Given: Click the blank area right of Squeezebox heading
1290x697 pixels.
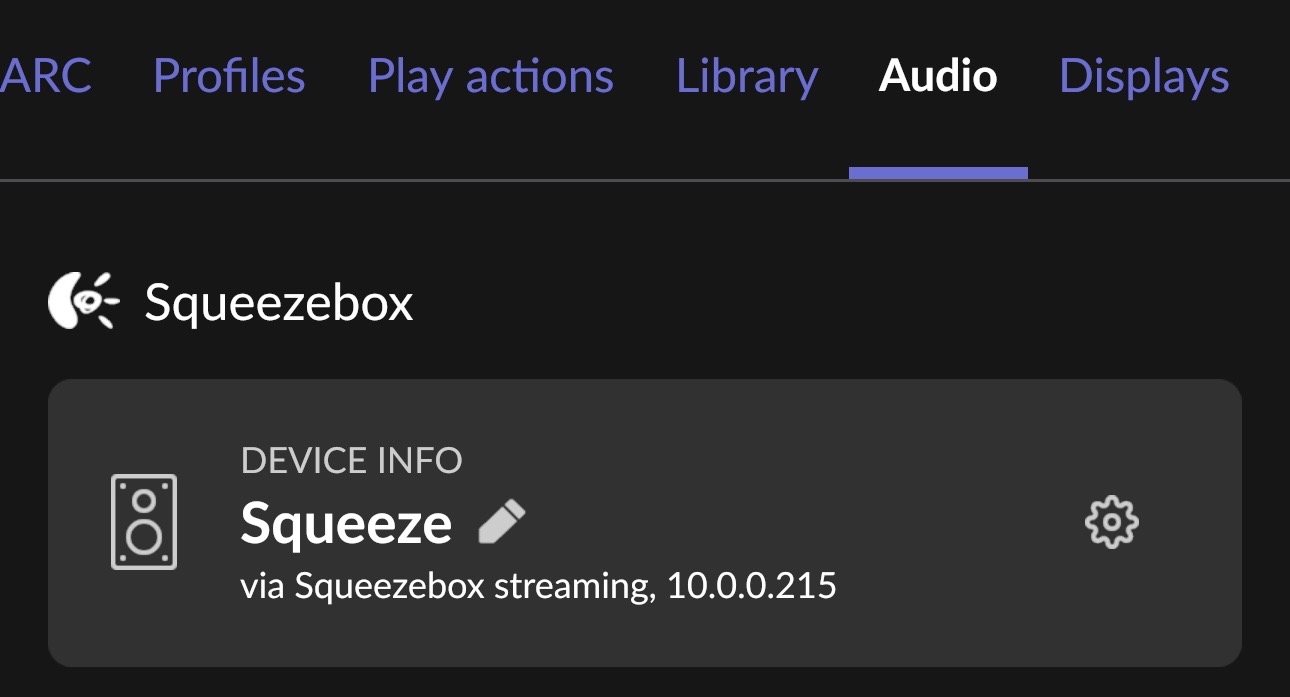Looking at the screenshot, I should click(x=800, y=302).
